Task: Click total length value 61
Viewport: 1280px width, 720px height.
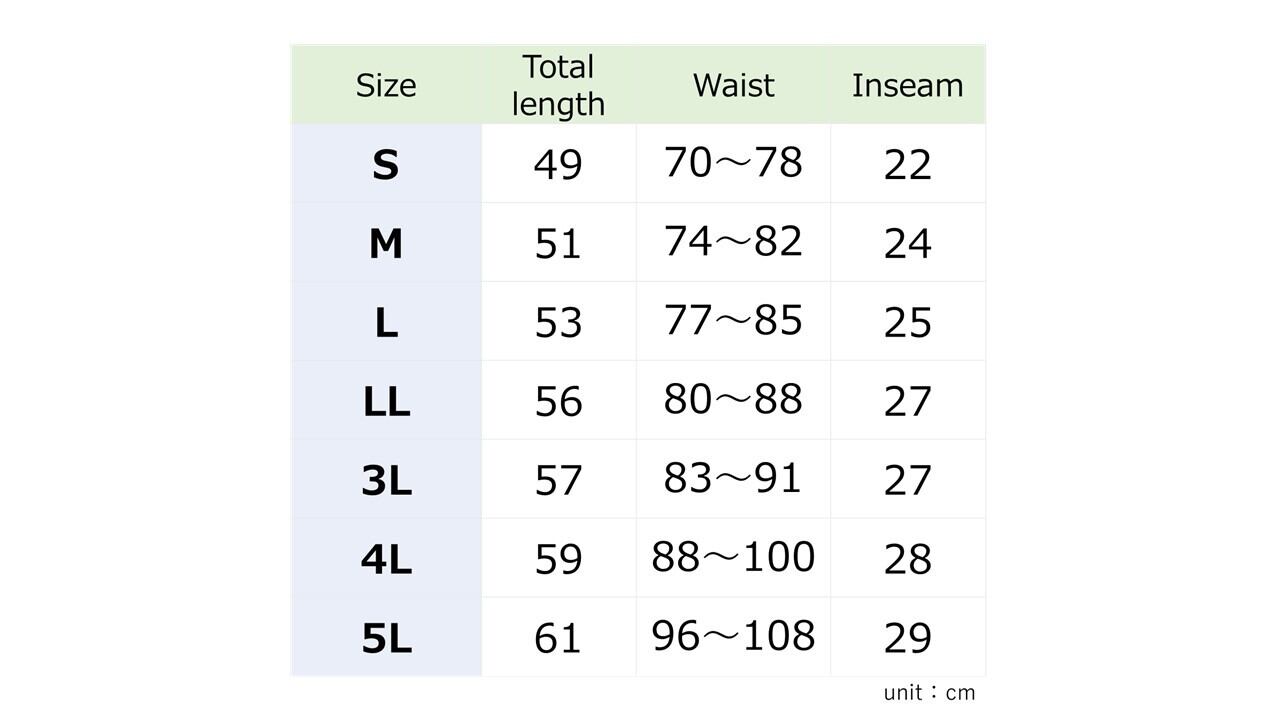Action: pos(558,637)
